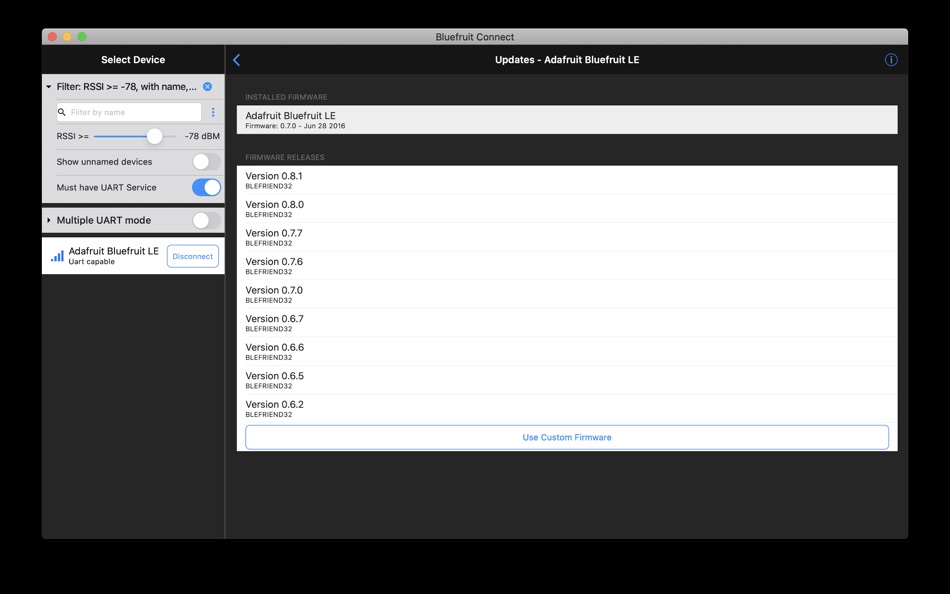
Task: Select firmware Version 0.6.5
Action: tap(566, 379)
